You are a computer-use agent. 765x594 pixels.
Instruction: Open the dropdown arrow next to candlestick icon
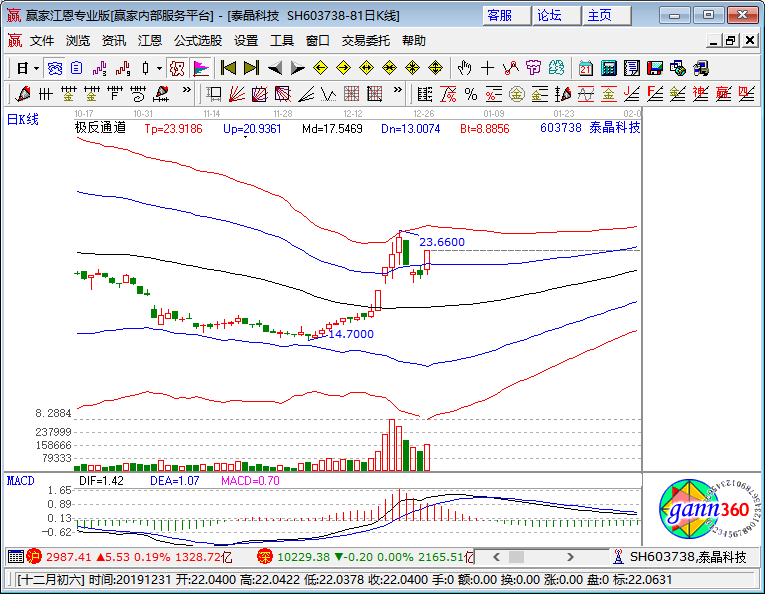click(x=159, y=68)
